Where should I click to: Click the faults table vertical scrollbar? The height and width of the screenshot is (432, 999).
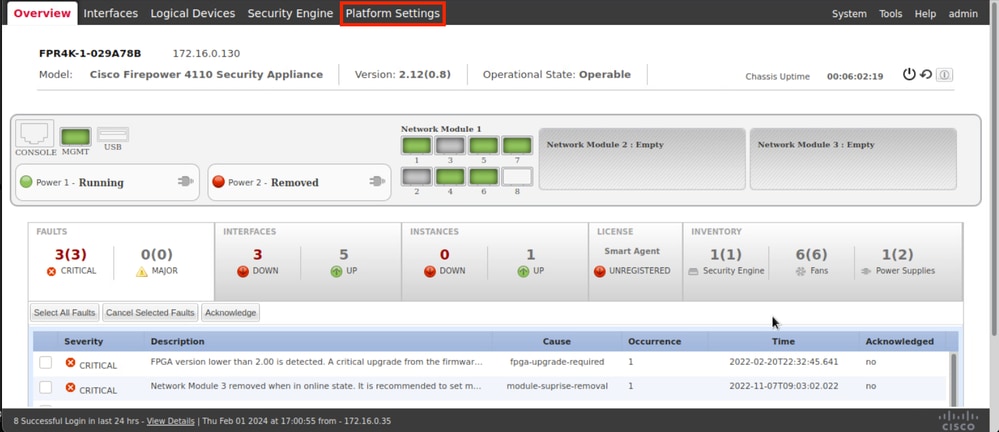click(x=954, y=379)
